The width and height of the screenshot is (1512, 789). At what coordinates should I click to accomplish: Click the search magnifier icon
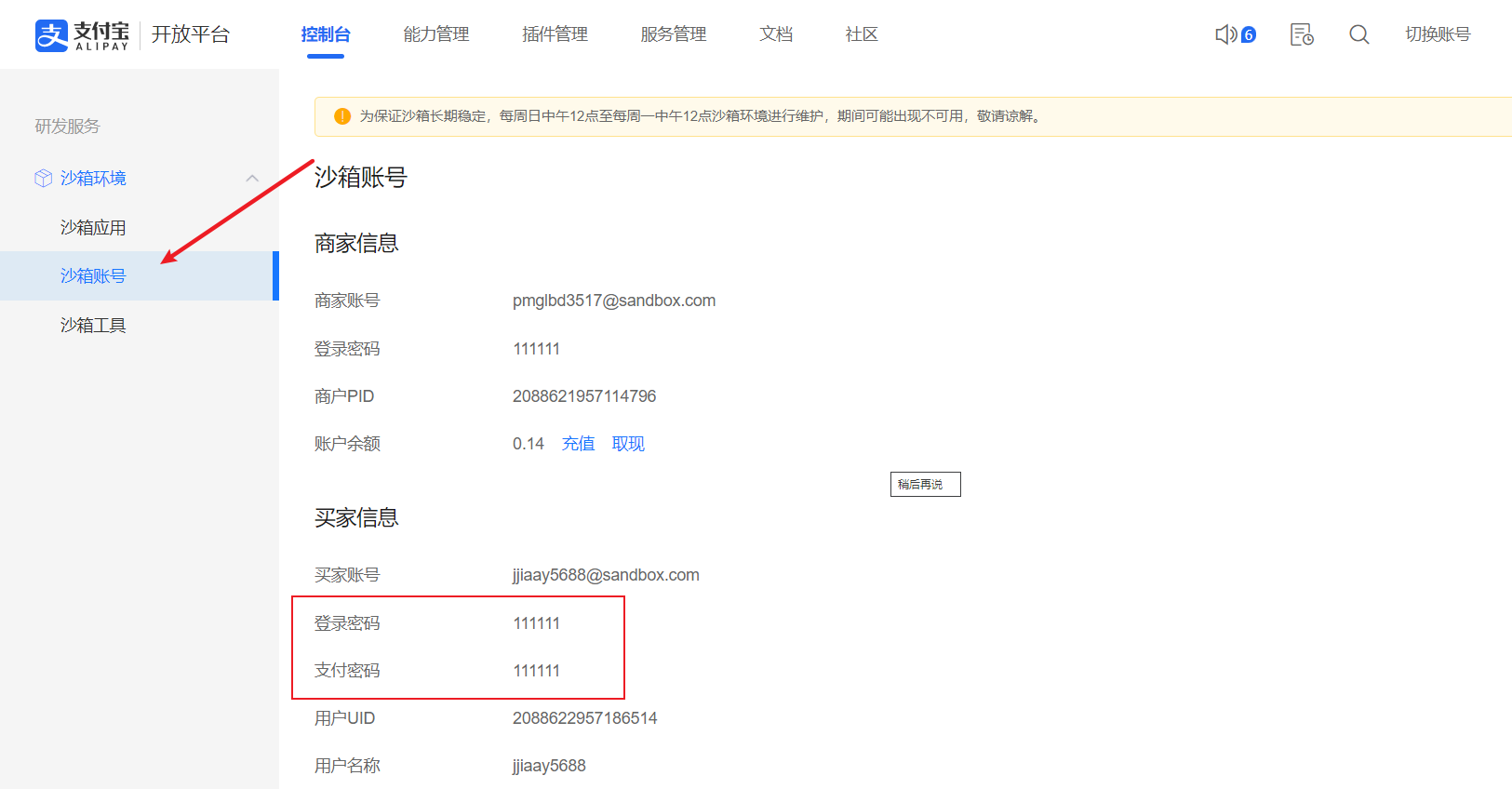click(1359, 34)
